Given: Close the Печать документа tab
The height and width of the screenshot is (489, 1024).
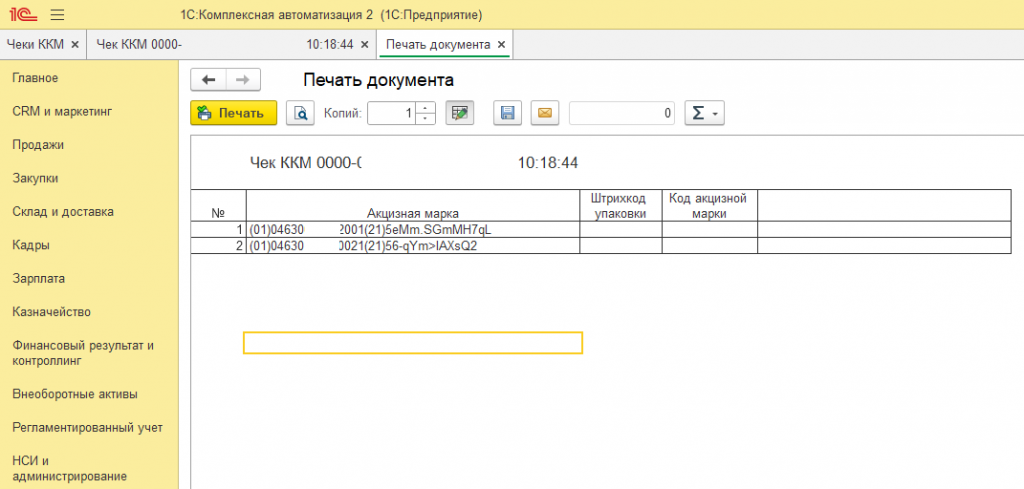Looking at the screenshot, I should (x=502, y=44).
